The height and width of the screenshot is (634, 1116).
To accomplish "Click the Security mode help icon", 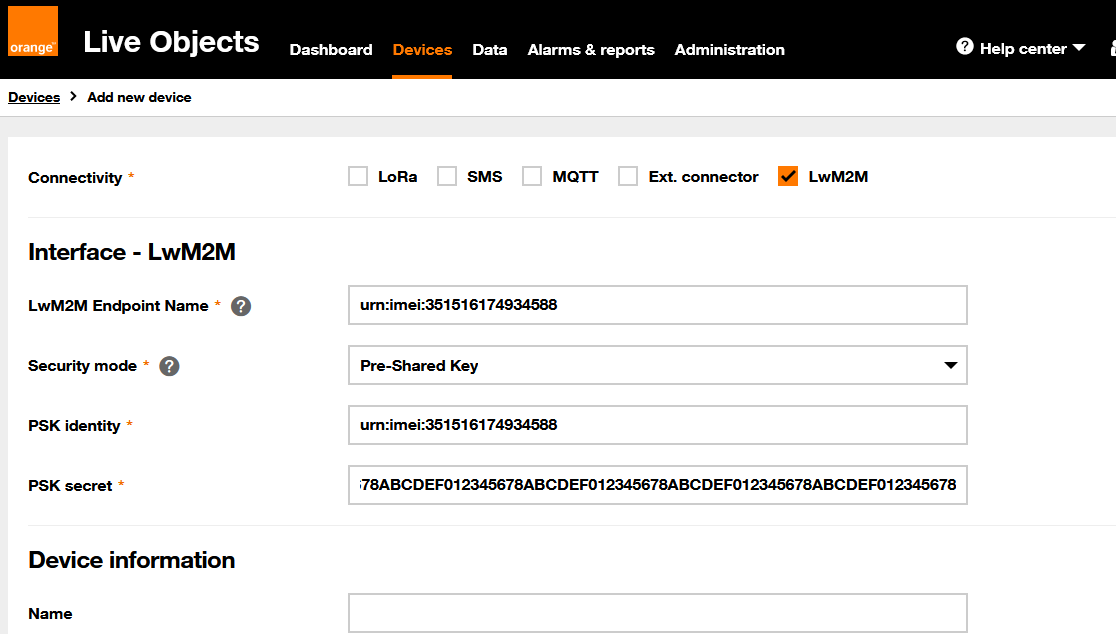I will pyautogui.click(x=170, y=366).
